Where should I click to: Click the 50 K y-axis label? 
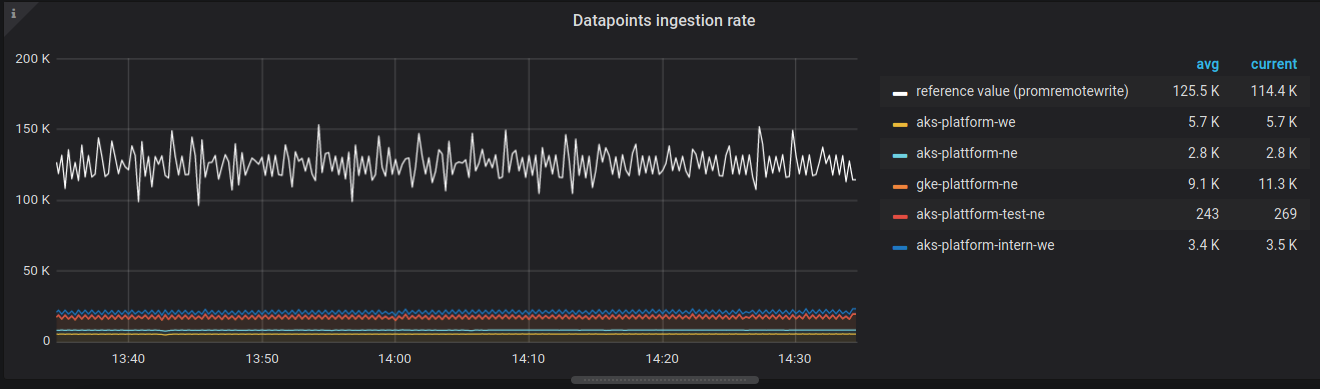coord(37,270)
